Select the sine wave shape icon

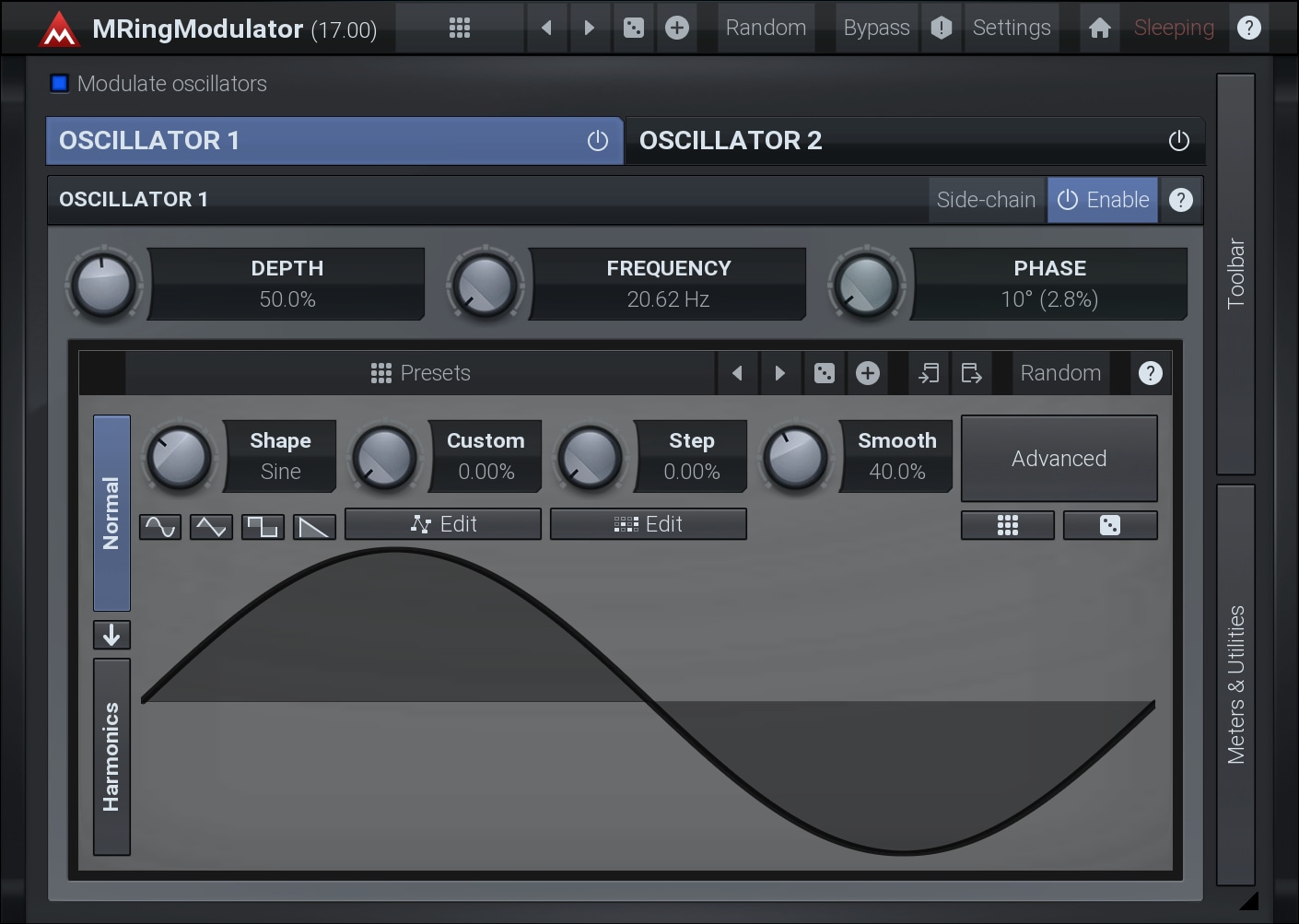tap(160, 526)
